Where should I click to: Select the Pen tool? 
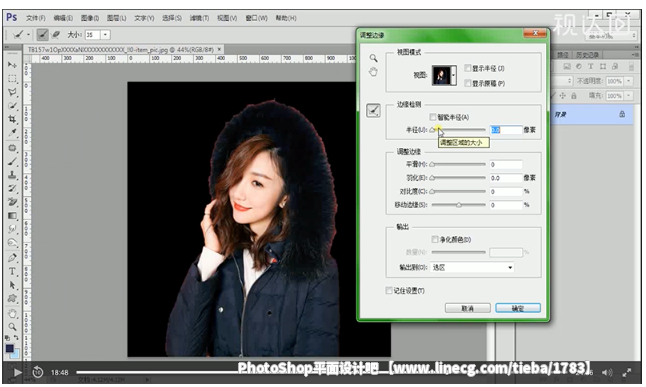12,258
